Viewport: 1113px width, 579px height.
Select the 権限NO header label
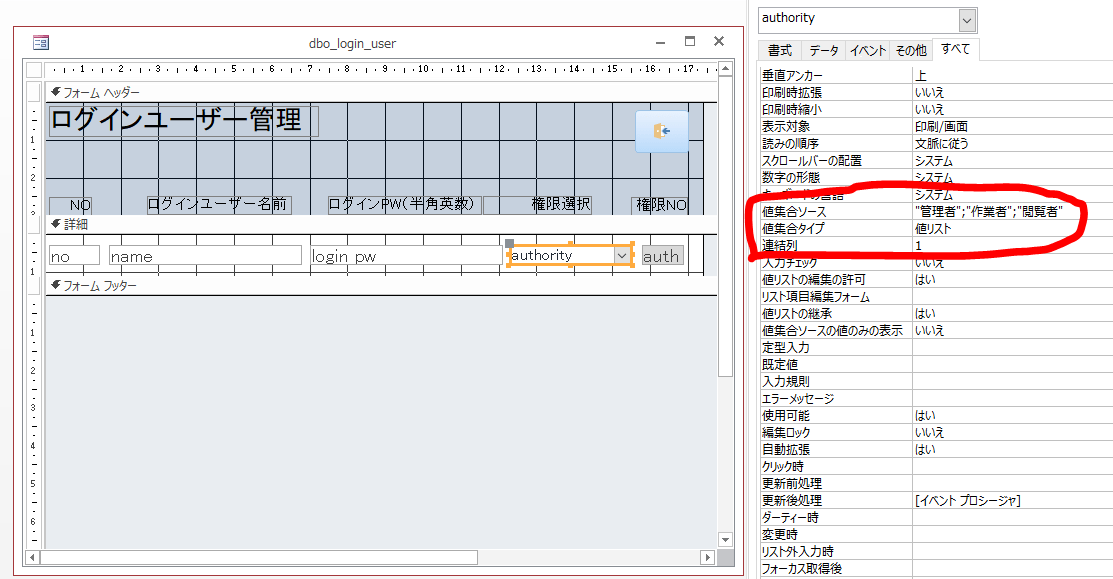[x=660, y=205]
